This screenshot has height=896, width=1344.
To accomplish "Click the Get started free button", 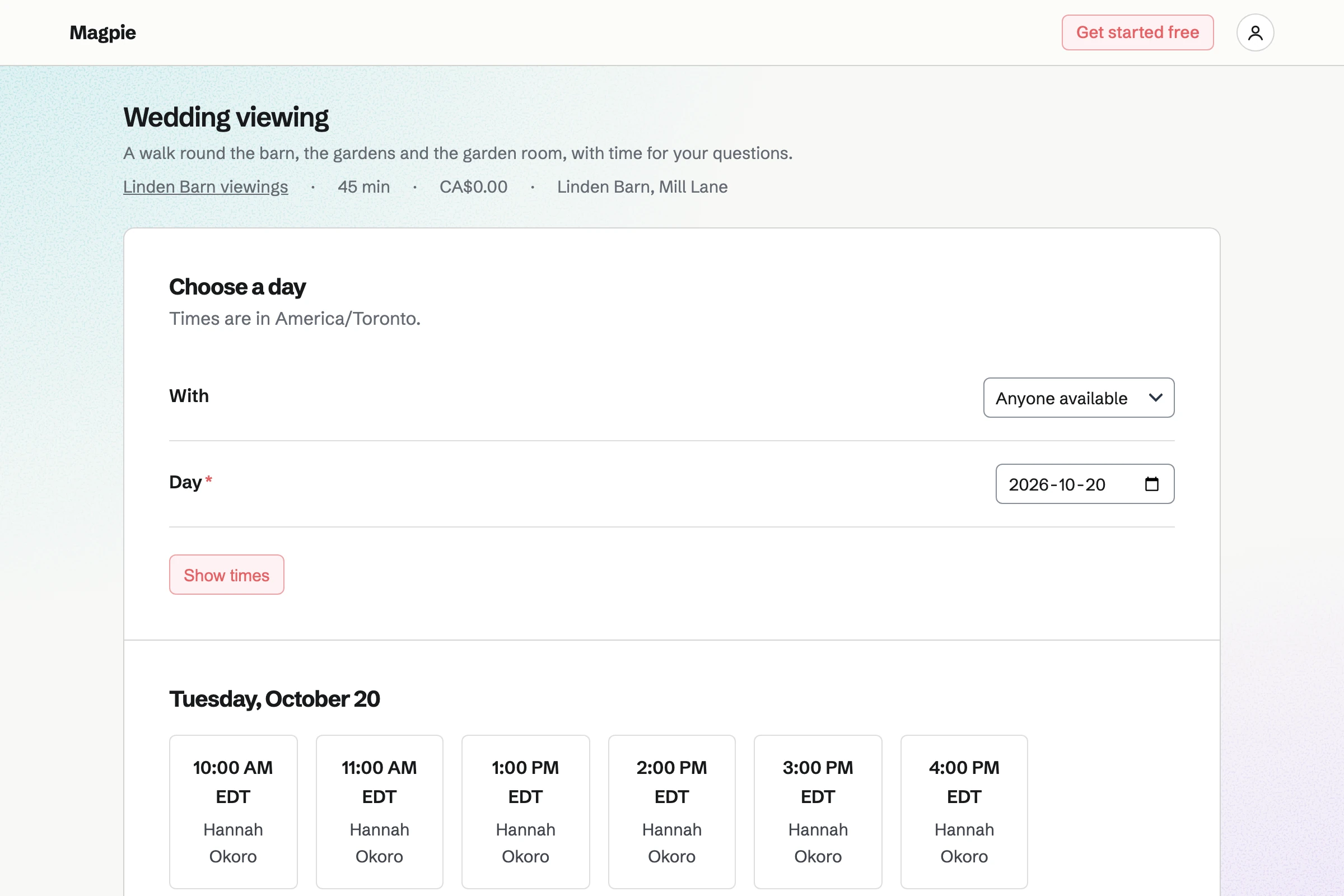I will pos(1137,32).
